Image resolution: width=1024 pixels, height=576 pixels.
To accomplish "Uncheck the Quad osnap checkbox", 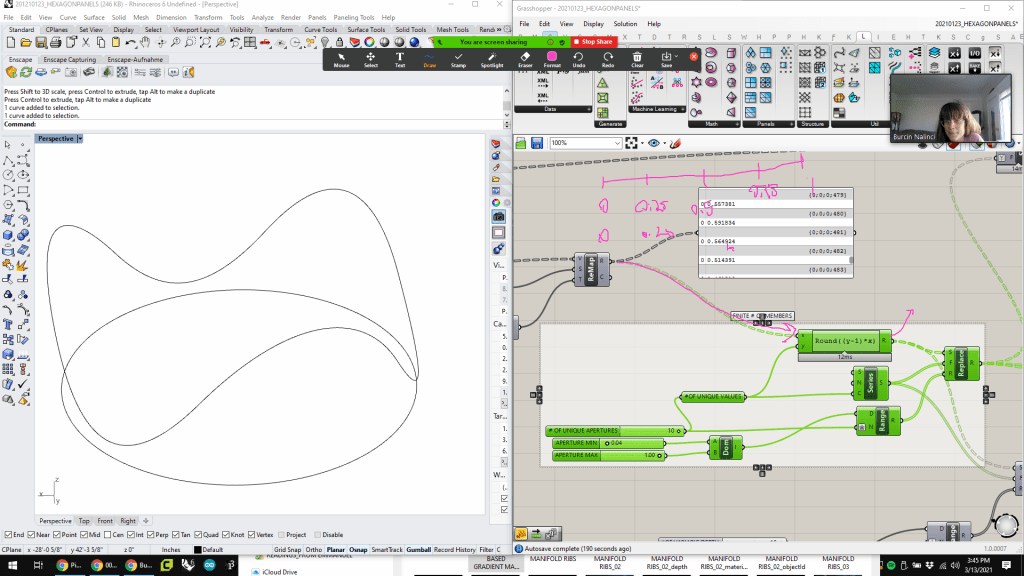I will coord(199,535).
